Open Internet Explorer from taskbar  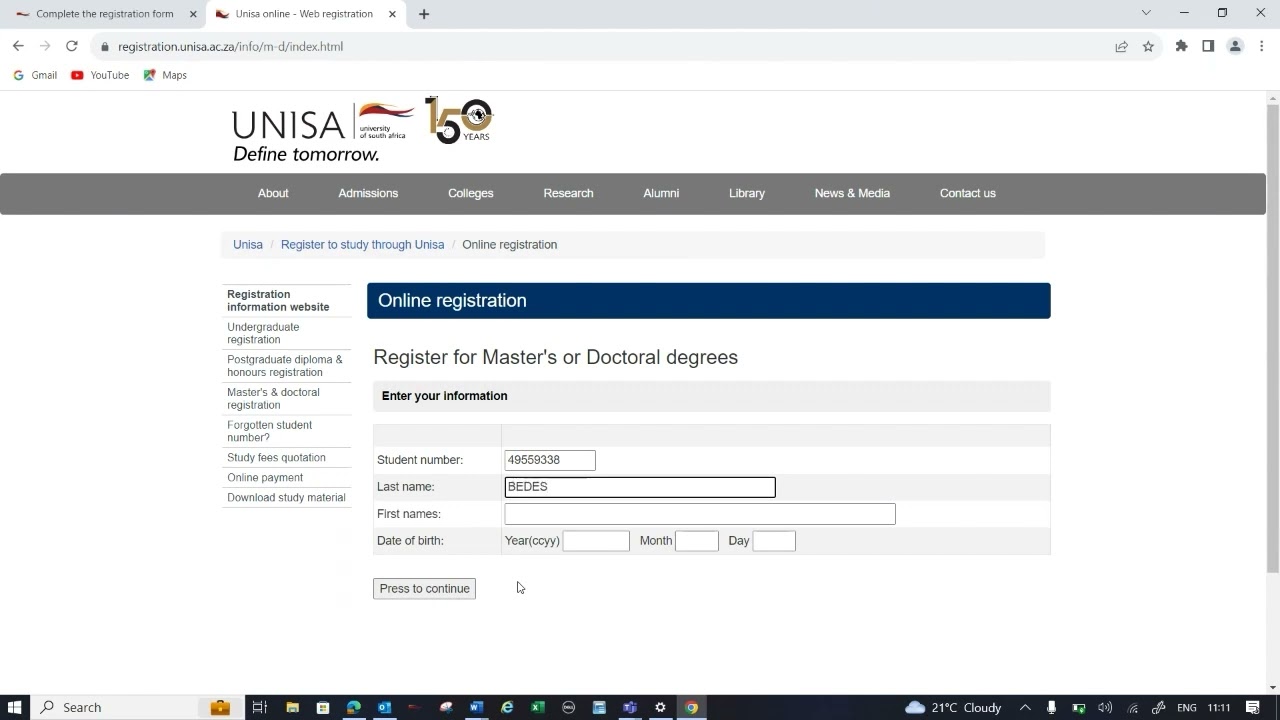tap(507, 707)
